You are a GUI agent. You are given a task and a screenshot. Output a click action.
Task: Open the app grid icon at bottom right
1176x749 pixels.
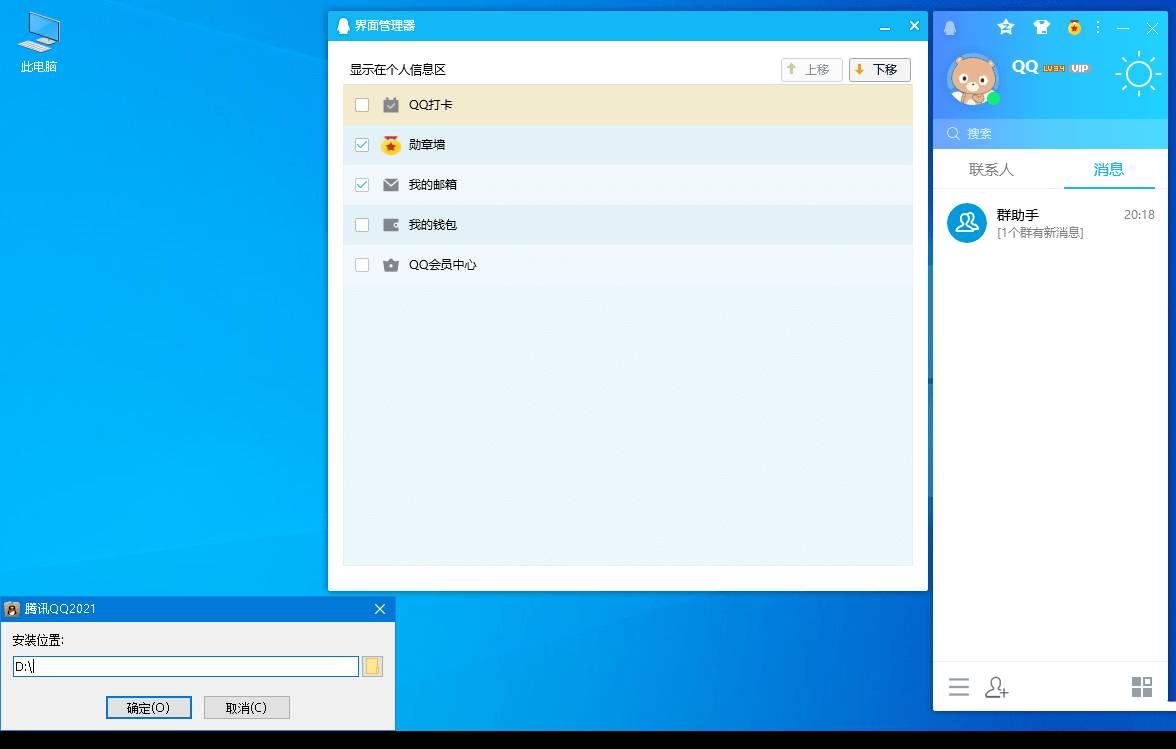1141,687
